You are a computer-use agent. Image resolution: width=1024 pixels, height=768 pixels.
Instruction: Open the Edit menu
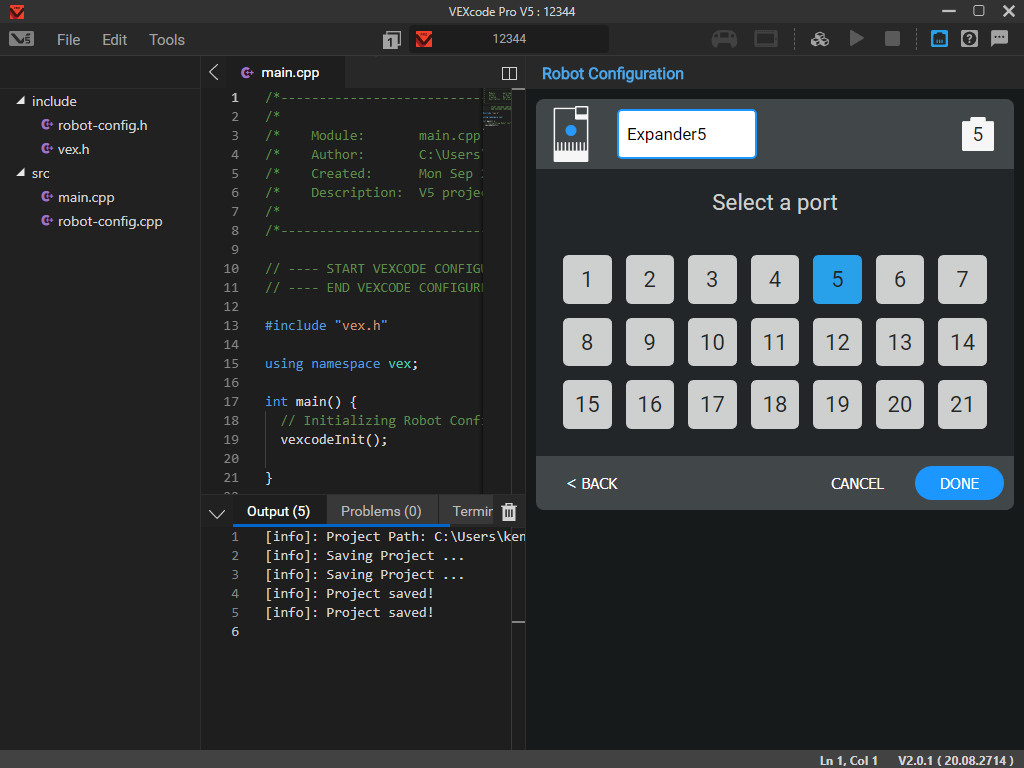[114, 40]
